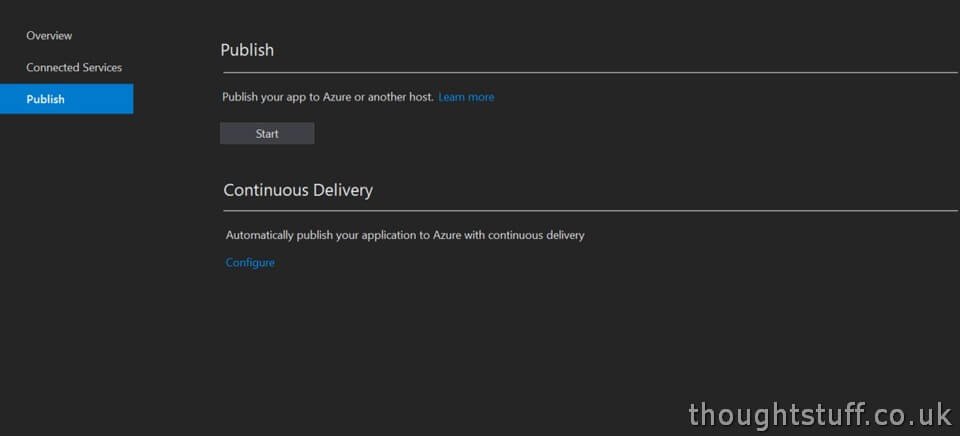The height and width of the screenshot is (436, 960).
Task: Click the divider line below Publish heading
Action: 590,72
